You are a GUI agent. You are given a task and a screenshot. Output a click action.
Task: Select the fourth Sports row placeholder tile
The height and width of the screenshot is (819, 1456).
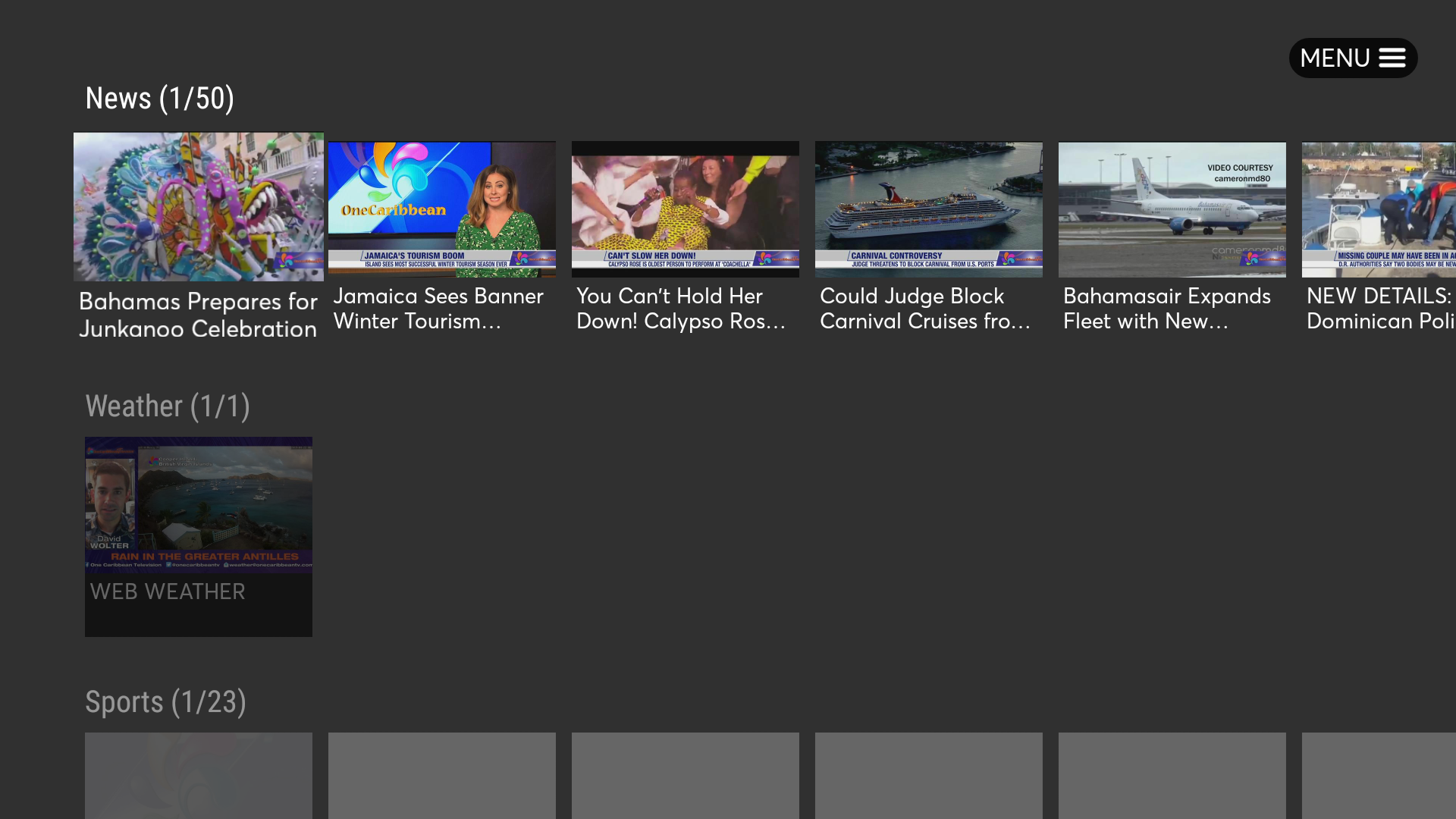928,775
